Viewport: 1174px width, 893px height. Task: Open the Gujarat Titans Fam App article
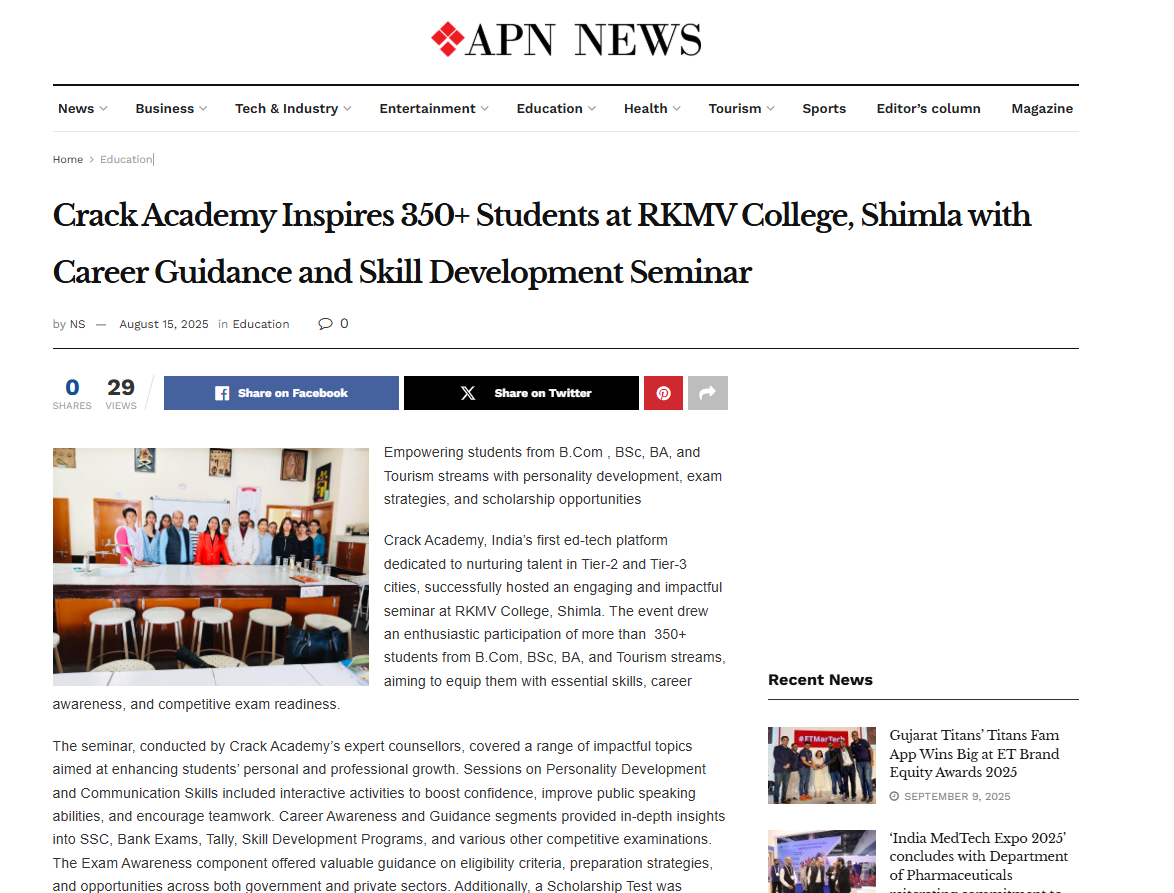(974, 754)
